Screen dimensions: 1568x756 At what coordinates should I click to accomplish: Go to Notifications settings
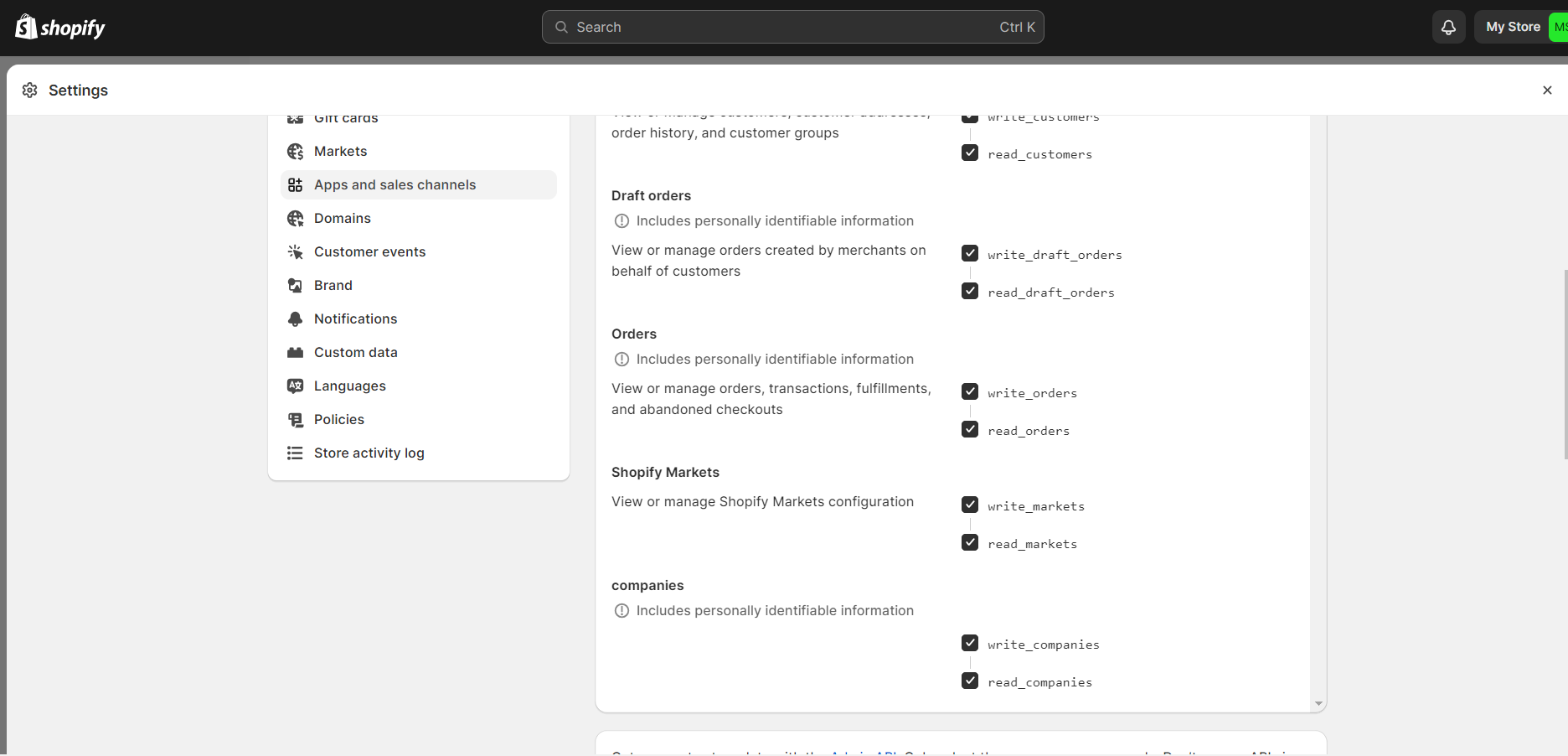point(355,319)
